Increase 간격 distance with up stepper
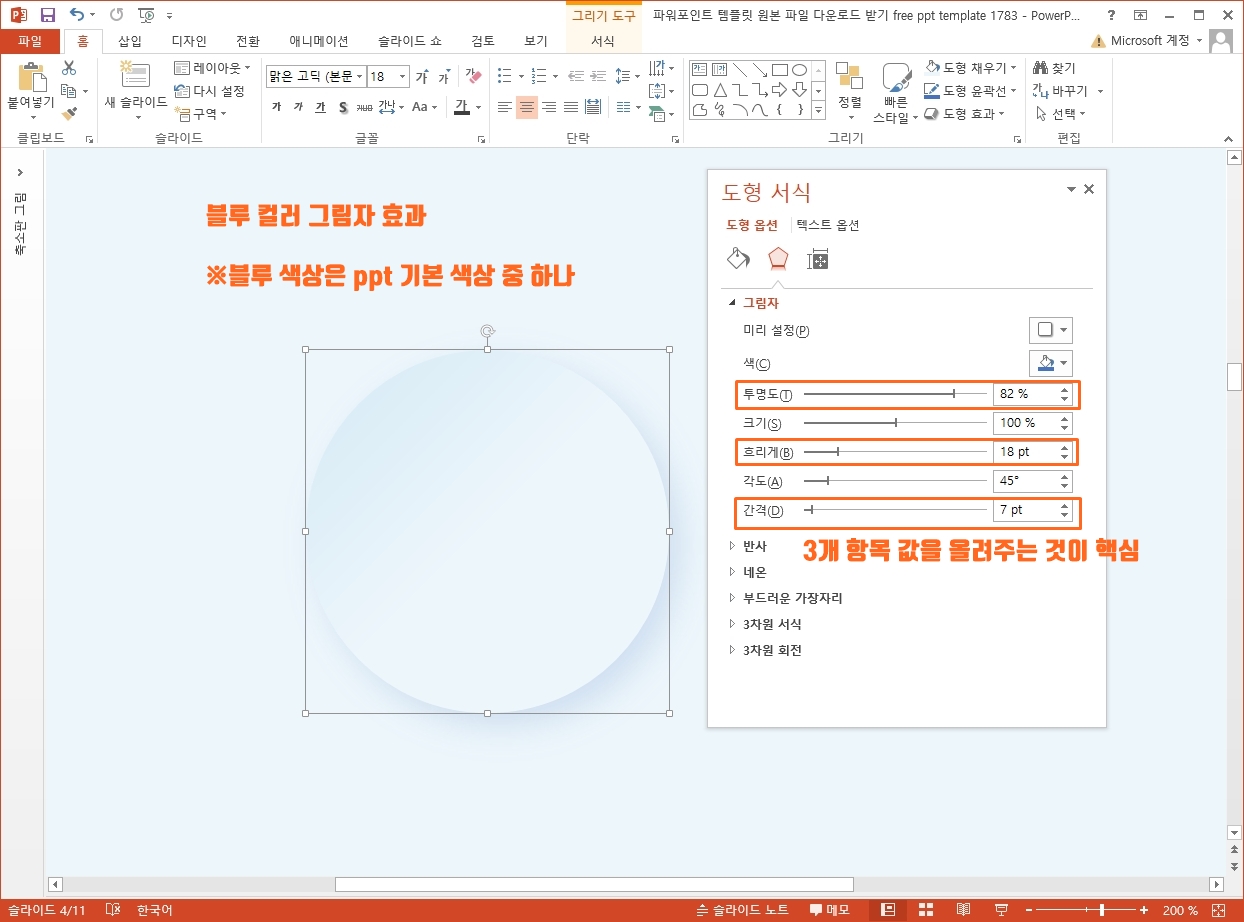The height and width of the screenshot is (922, 1244). pyautogui.click(x=1065, y=505)
